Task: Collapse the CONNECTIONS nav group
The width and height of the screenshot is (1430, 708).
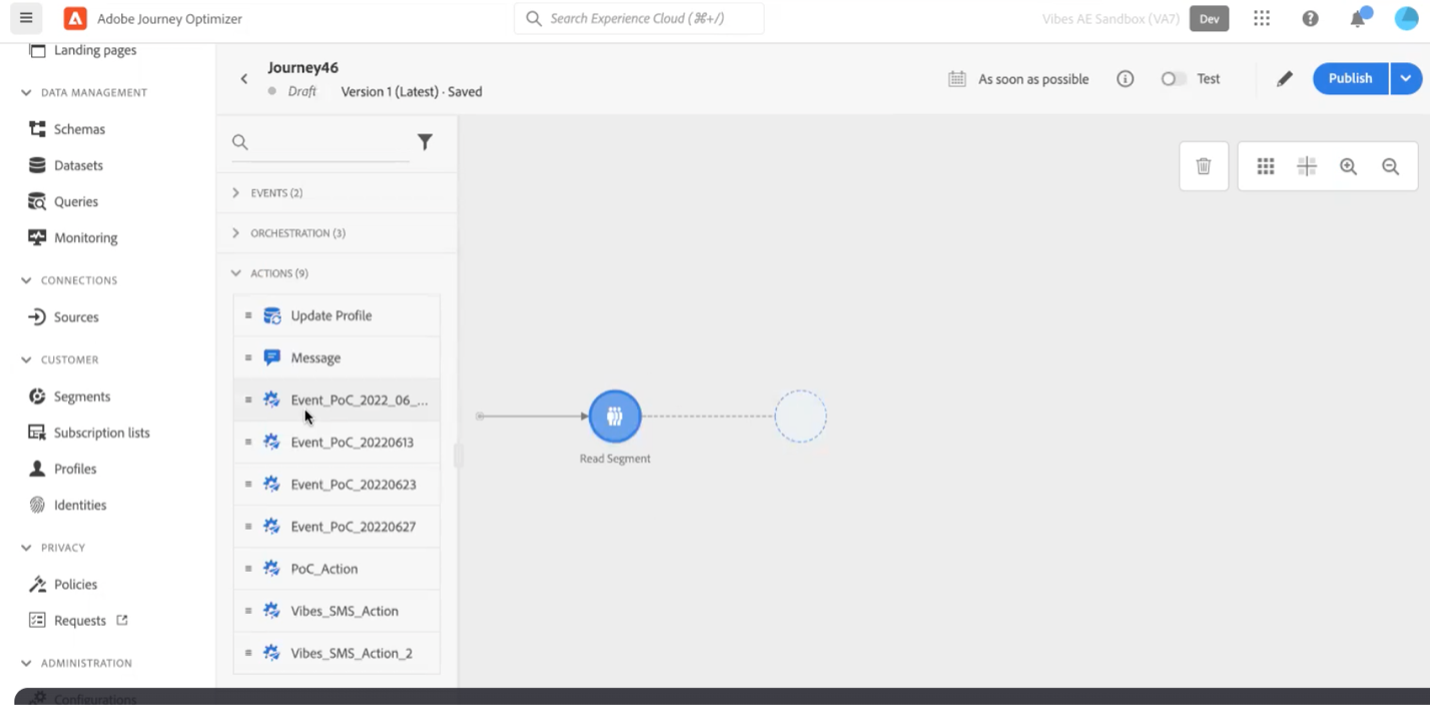Action: point(26,280)
